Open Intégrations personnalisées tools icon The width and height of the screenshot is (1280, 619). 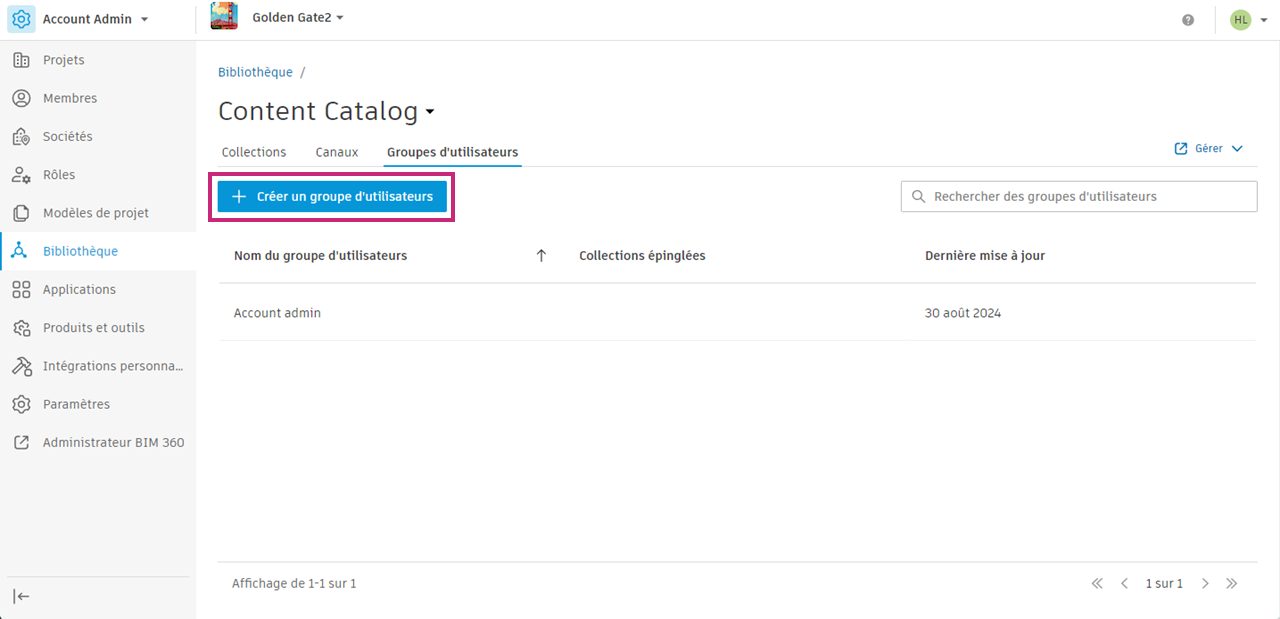pyautogui.click(x=21, y=366)
